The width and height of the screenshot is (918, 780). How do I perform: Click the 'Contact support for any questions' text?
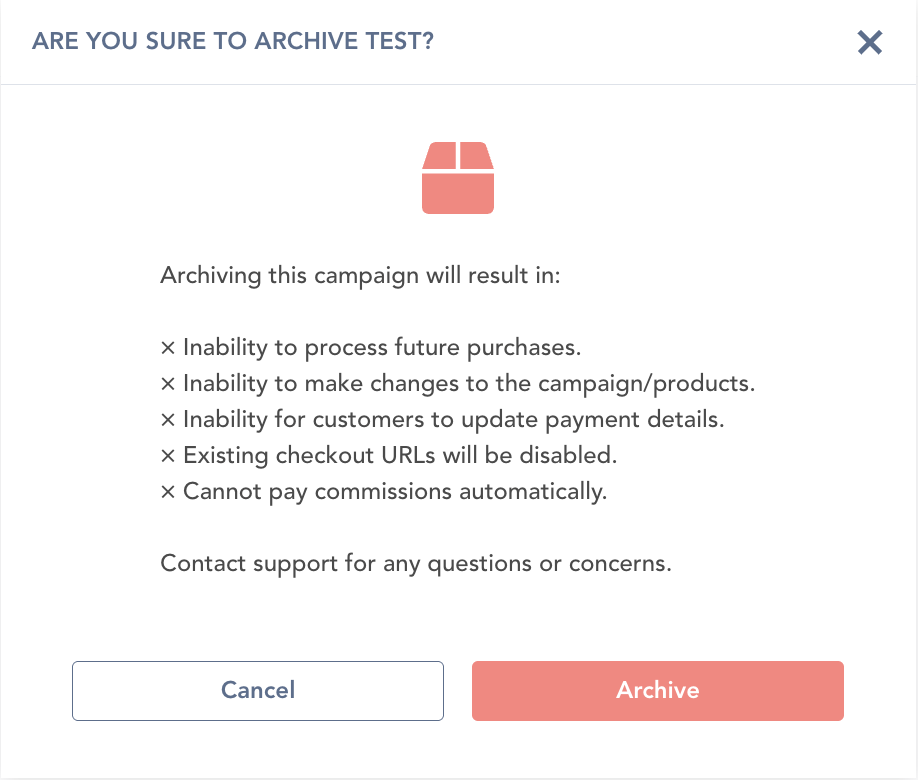click(x=415, y=563)
